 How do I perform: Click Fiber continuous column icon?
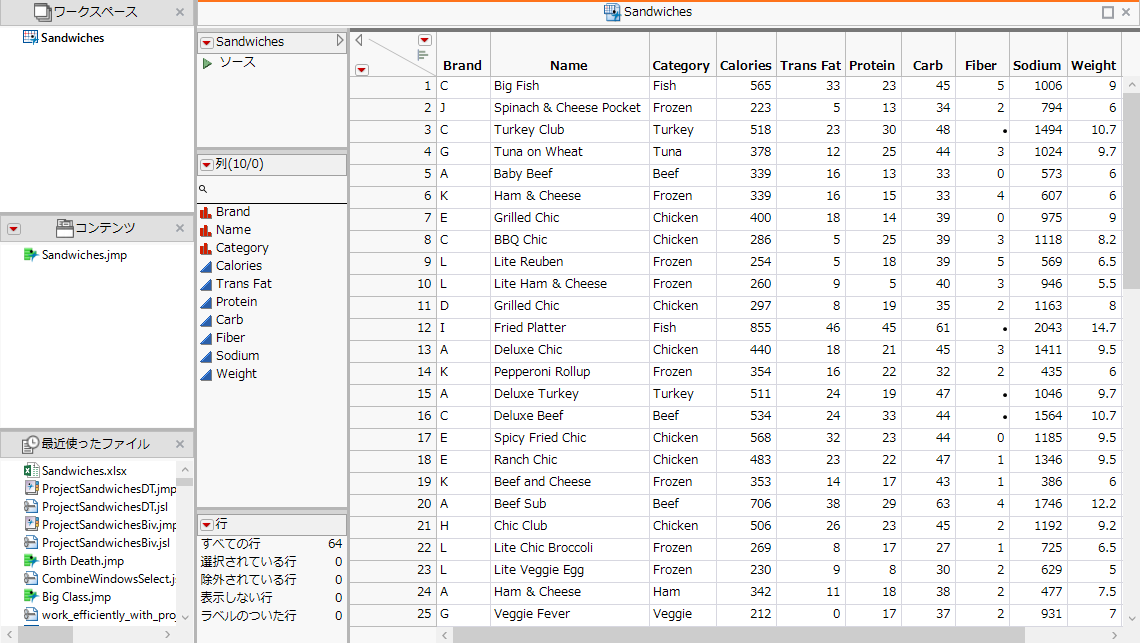tap(206, 338)
